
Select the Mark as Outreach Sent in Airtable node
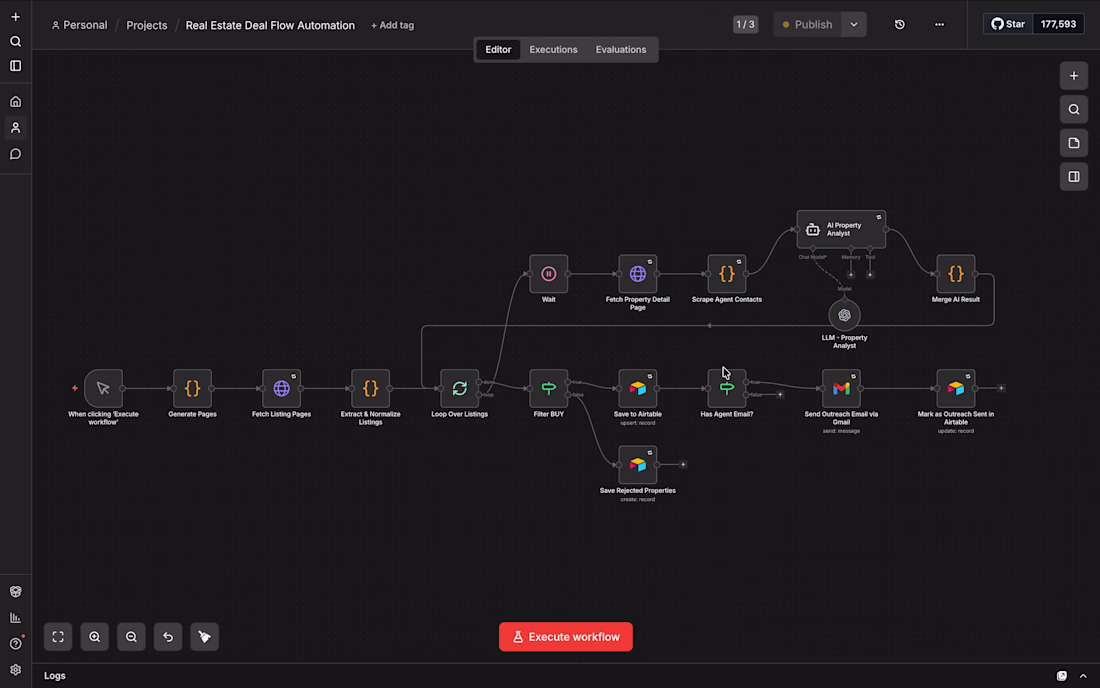955,389
